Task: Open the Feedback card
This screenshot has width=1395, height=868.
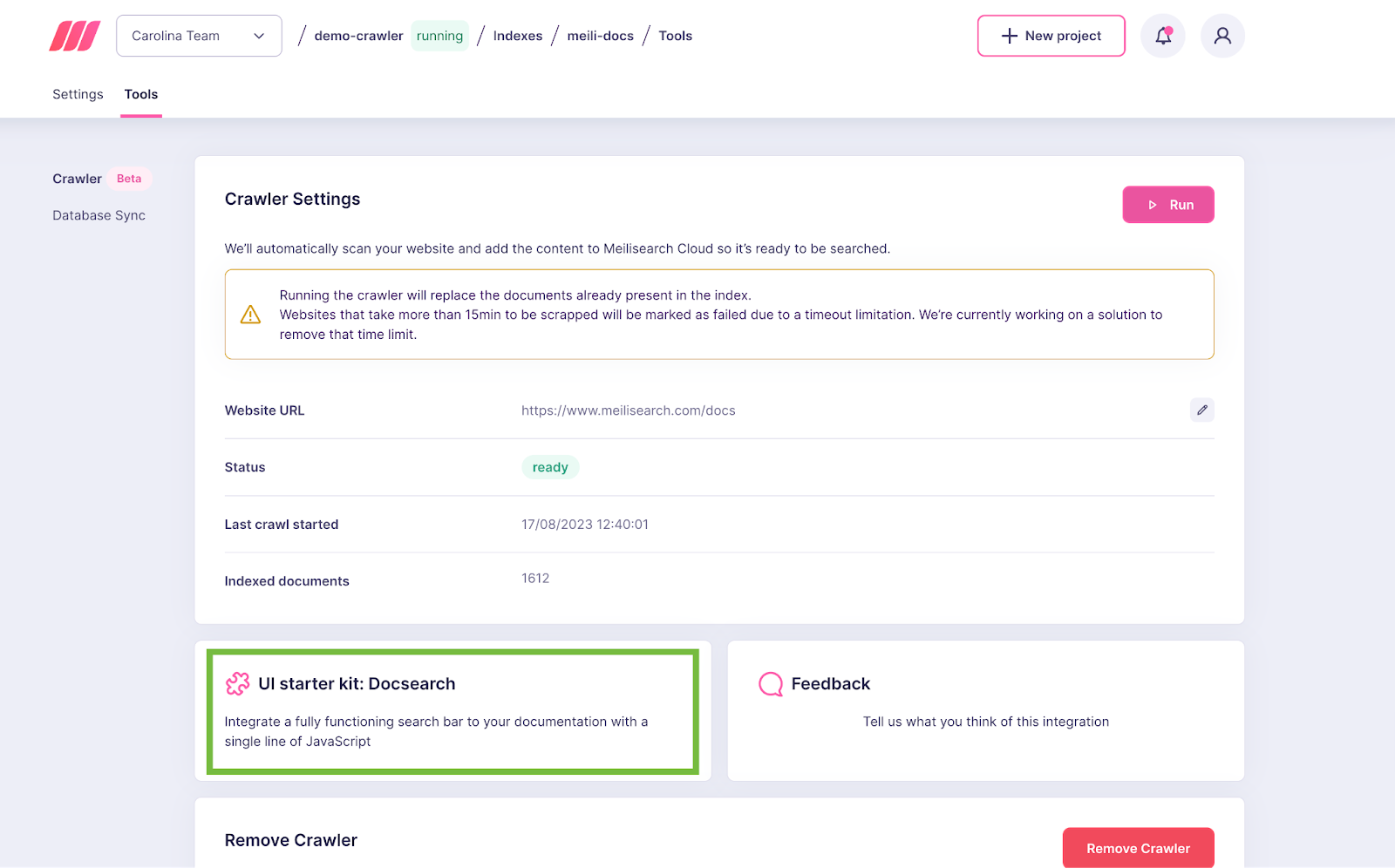Action: (x=986, y=711)
